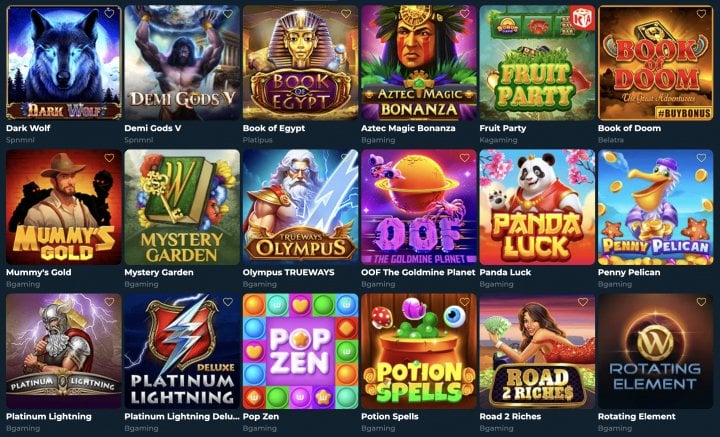Click the heart on Book of Doom
The image size is (720, 437).
(701, 14)
